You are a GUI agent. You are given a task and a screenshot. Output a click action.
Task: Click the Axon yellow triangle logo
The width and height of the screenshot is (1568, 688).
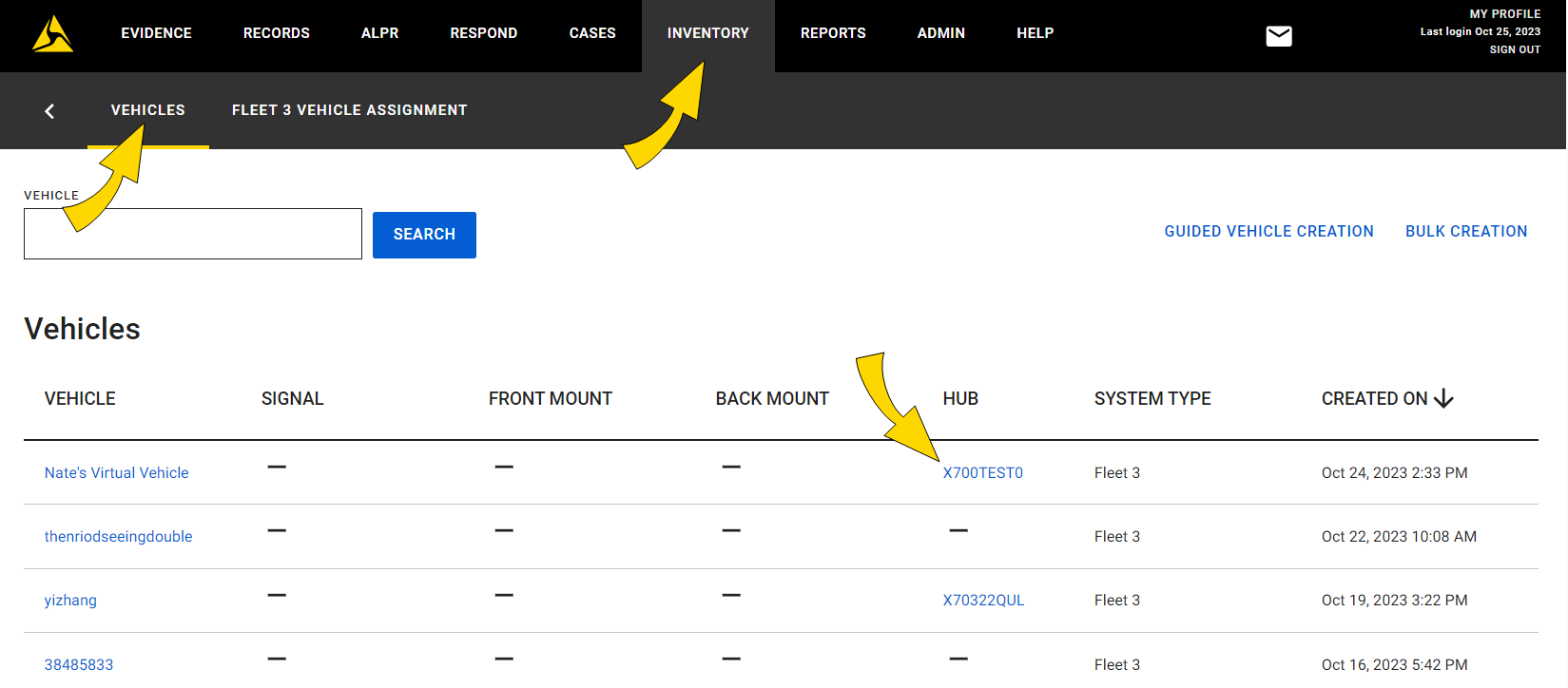click(52, 35)
